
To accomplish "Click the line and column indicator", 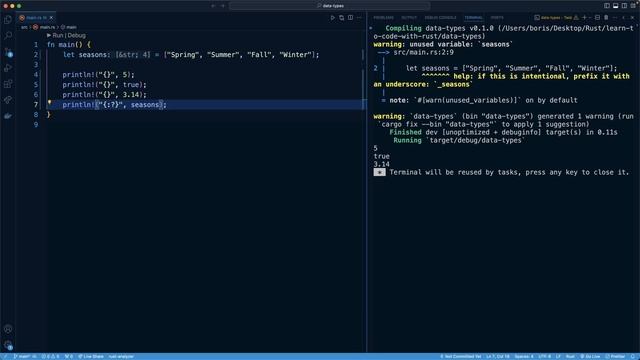I will click(497, 356).
